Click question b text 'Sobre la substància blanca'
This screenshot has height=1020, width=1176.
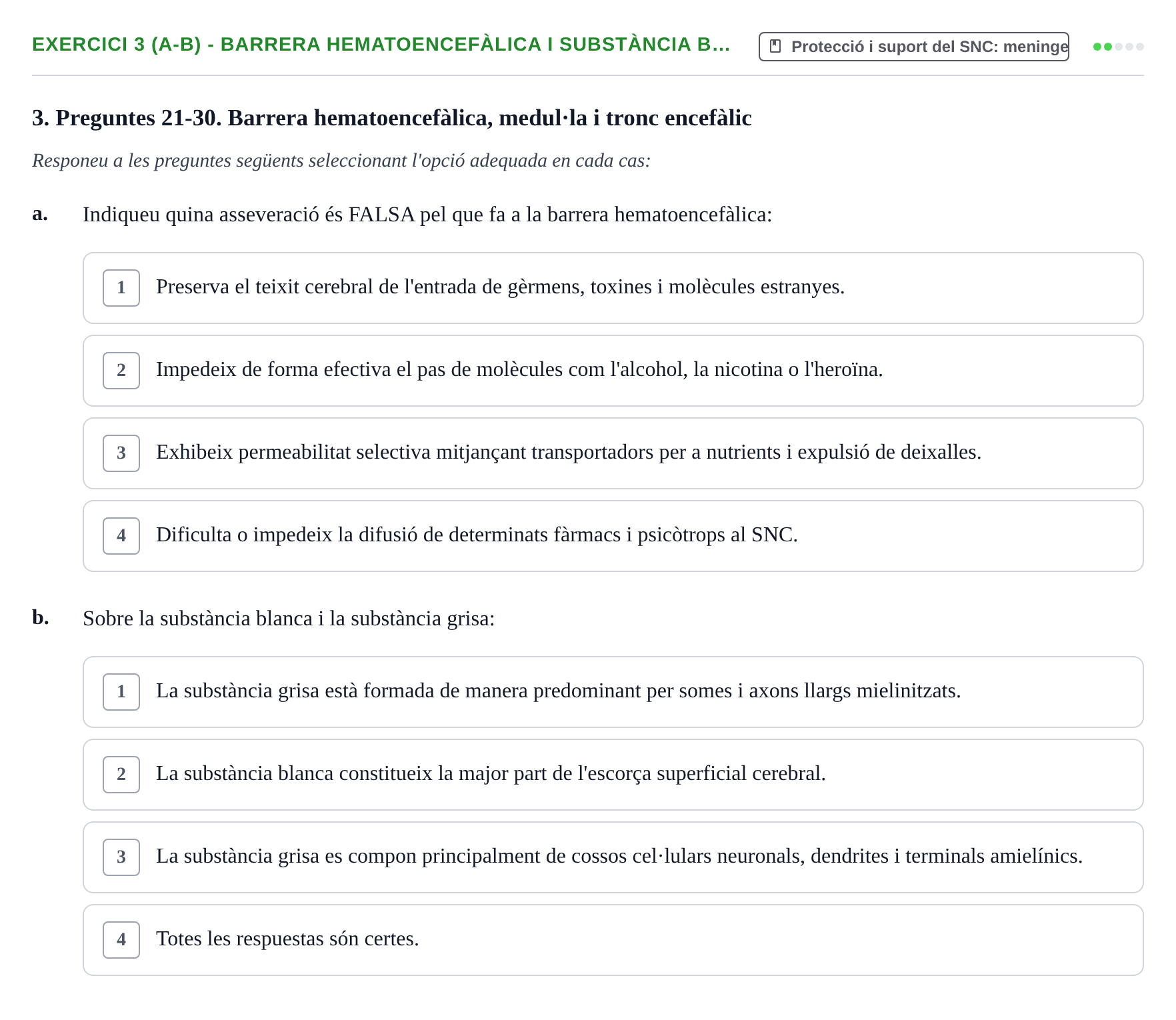pyautogui.click(x=289, y=619)
